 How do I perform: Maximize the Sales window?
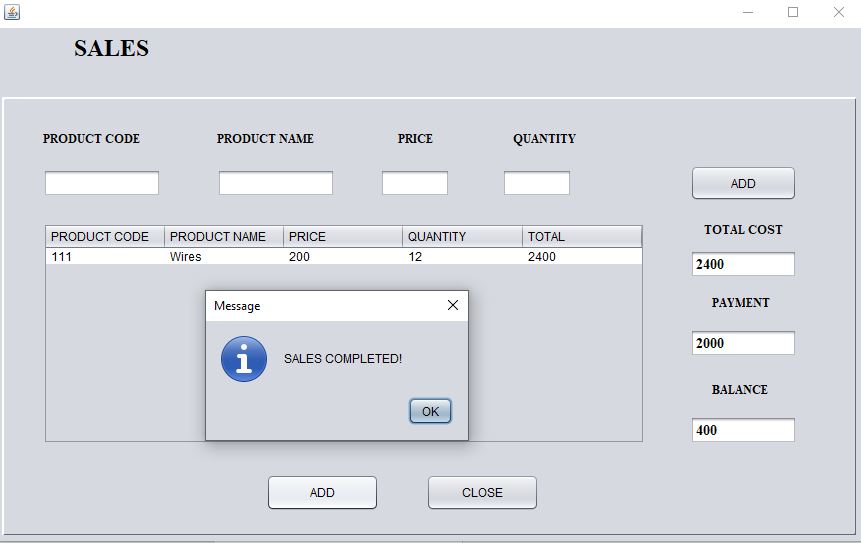793,12
